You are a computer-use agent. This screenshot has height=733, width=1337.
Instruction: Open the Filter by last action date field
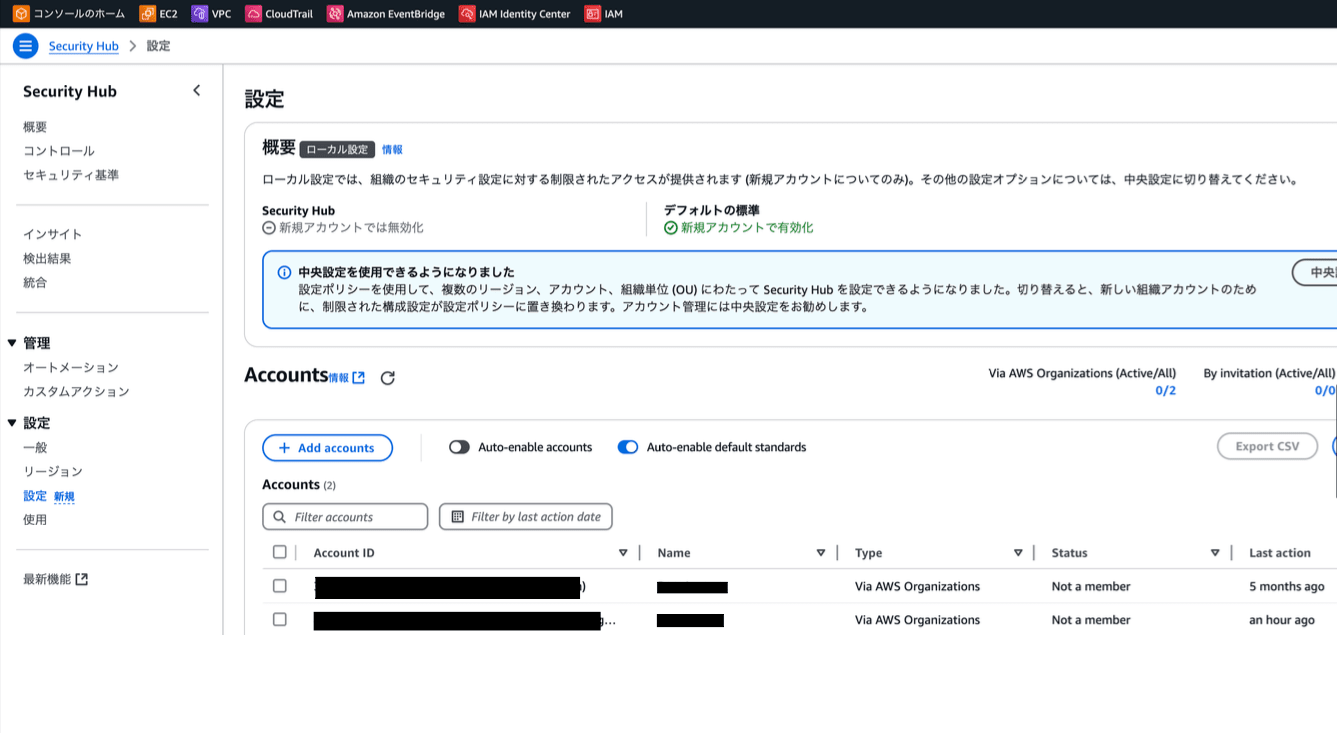(526, 517)
